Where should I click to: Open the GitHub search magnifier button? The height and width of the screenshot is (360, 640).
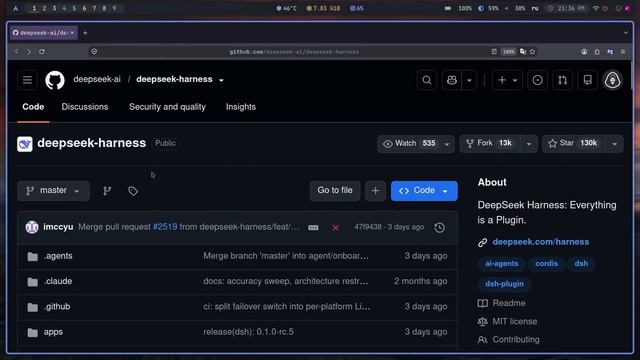pyautogui.click(x=427, y=80)
